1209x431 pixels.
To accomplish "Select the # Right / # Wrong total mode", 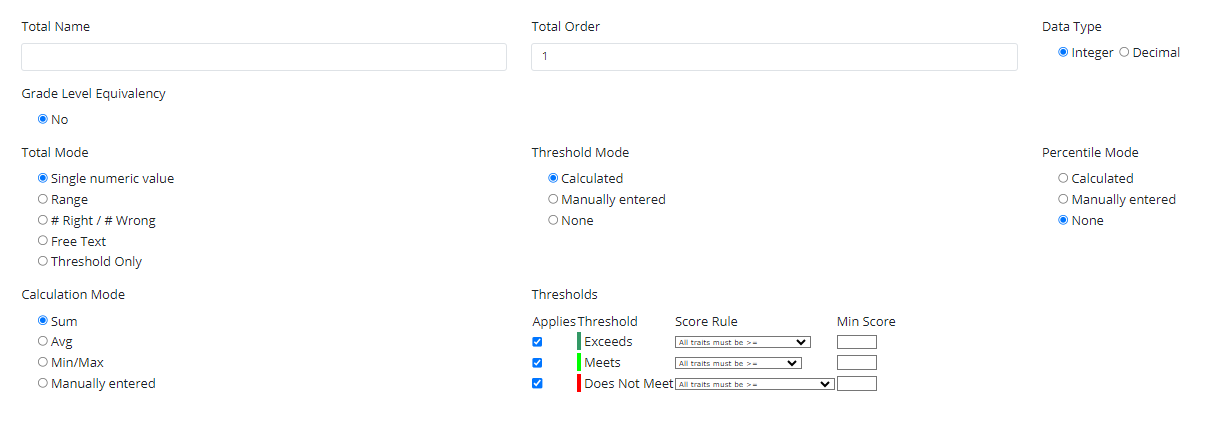I will [43, 220].
